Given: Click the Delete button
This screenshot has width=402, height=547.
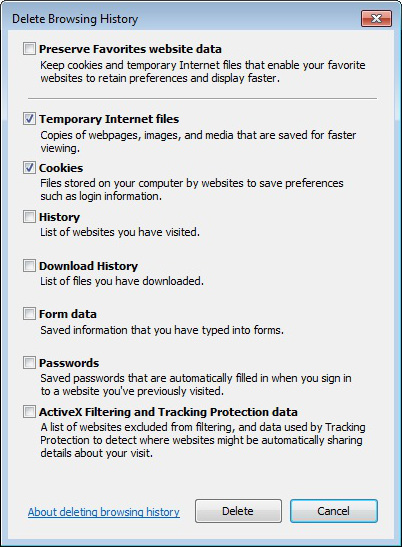Looking at the screenshot, I should 238,511.
